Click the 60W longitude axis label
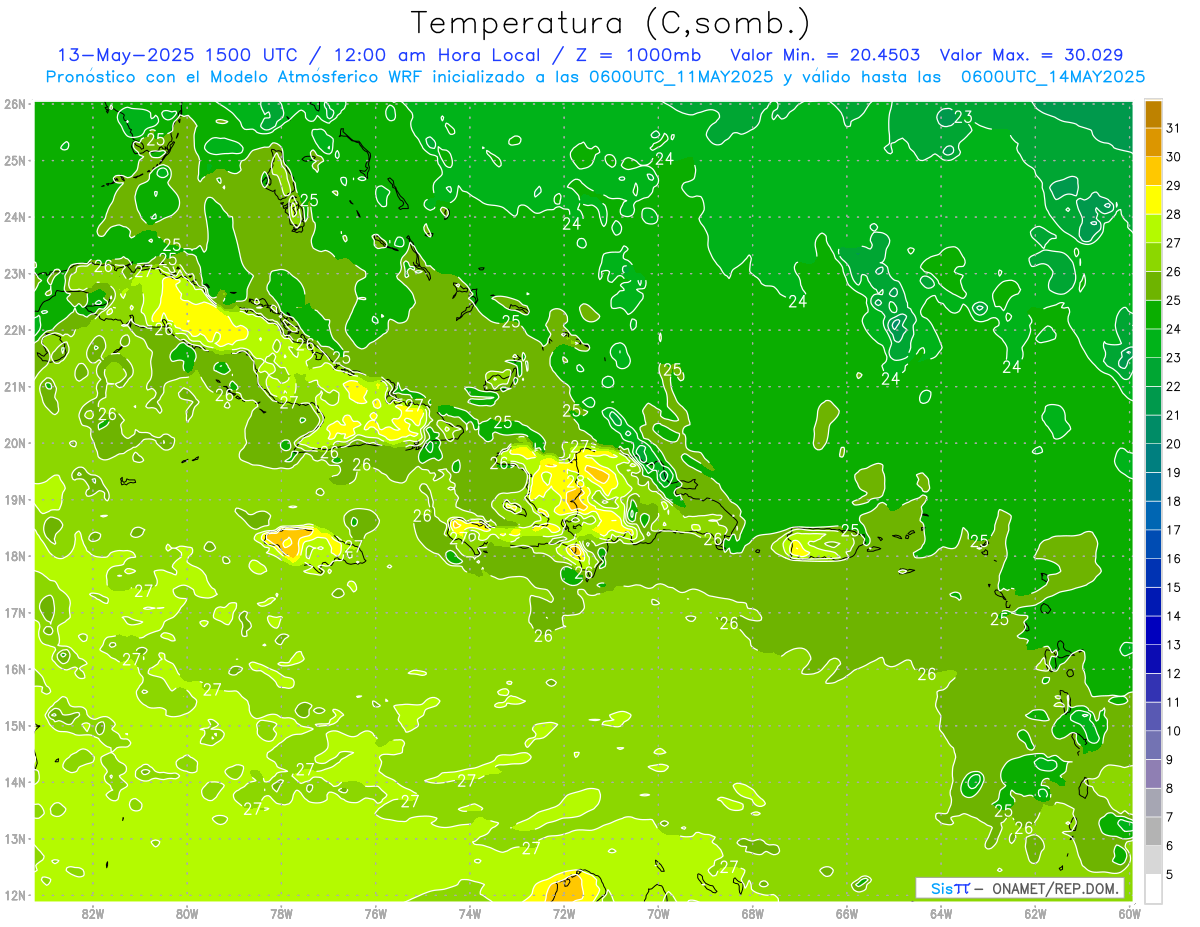The width and height of the screenshot is (1200, 927). [x=1129, y=913]
